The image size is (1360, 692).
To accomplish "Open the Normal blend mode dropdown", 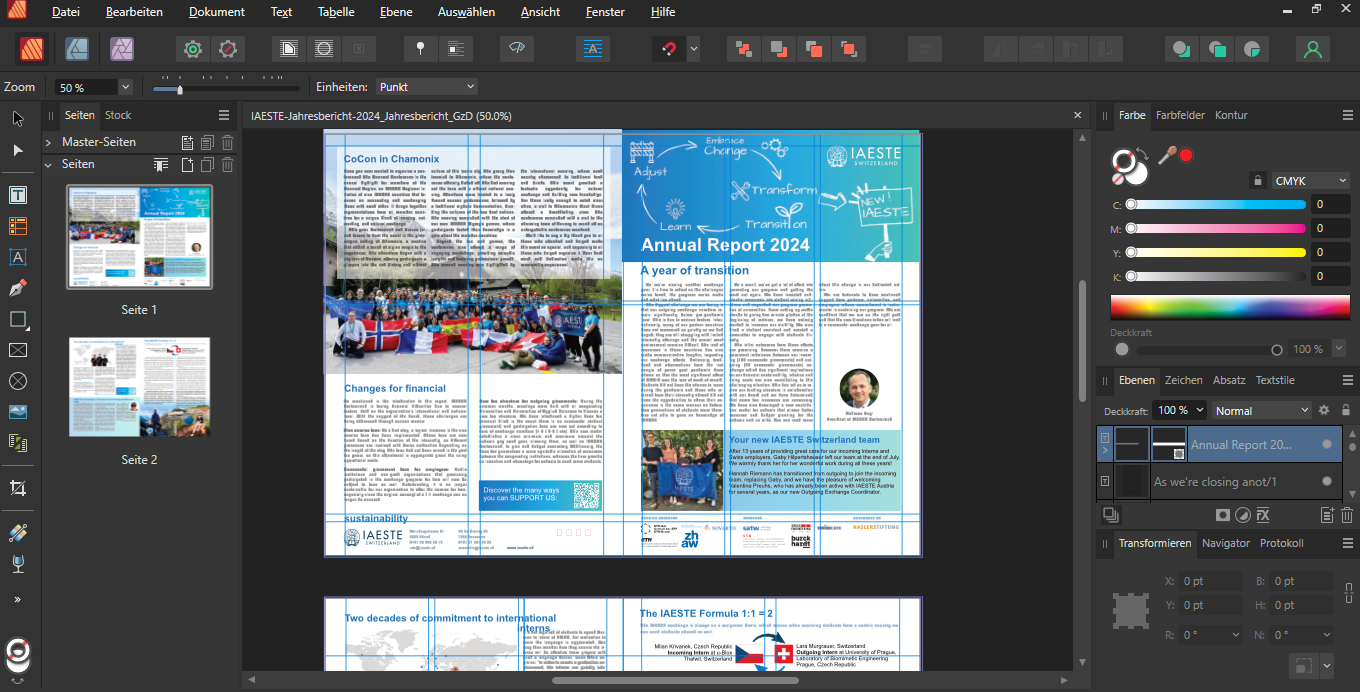I will 1262,410.
